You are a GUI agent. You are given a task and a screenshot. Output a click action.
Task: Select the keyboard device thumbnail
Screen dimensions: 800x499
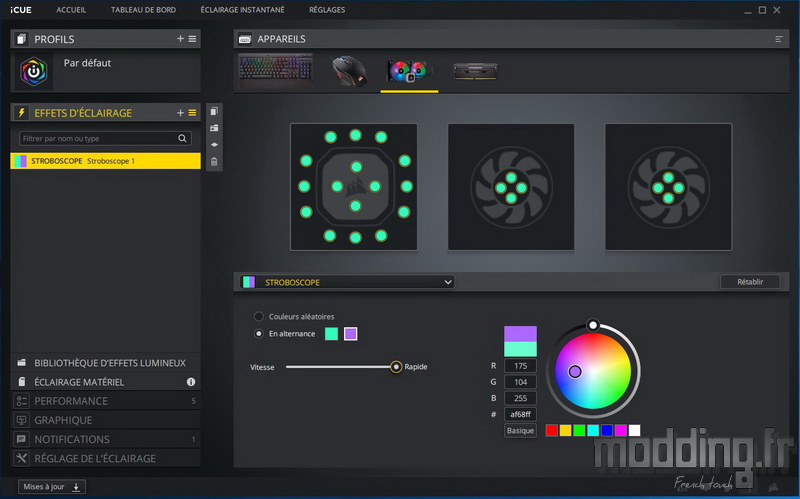click(x=276, y=70)
